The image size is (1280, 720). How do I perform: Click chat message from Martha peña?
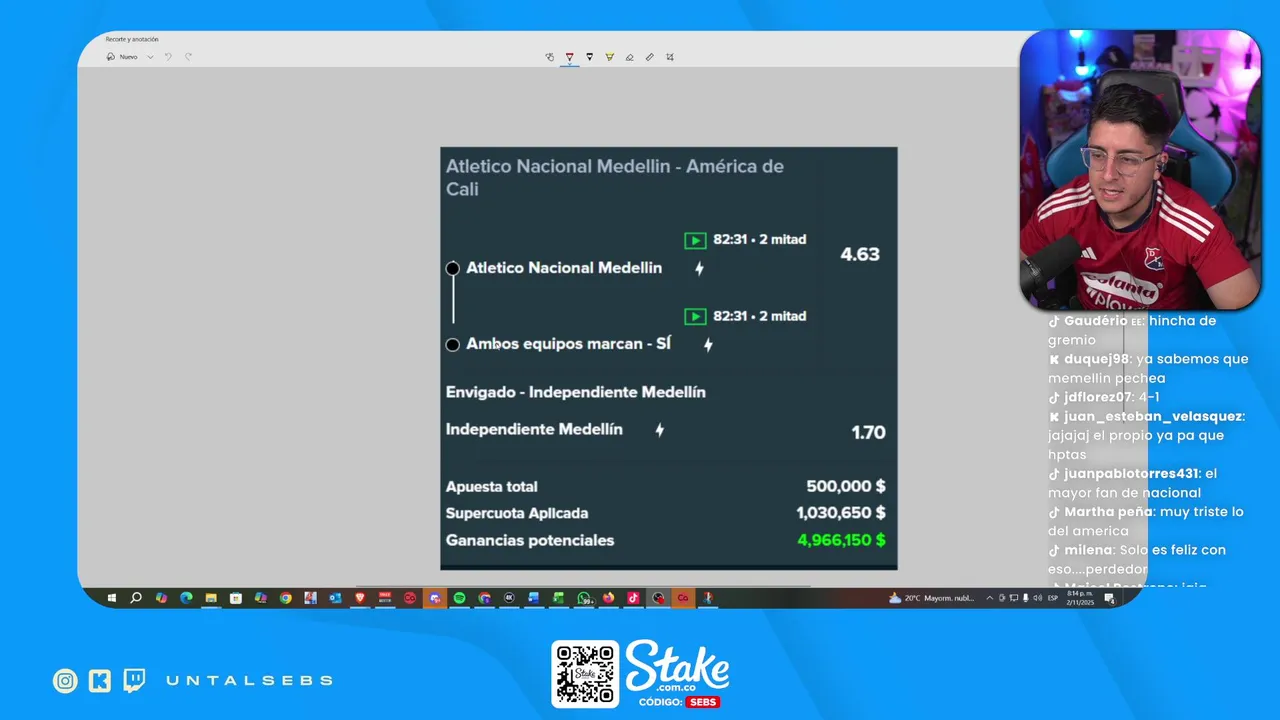[1145, 521]
